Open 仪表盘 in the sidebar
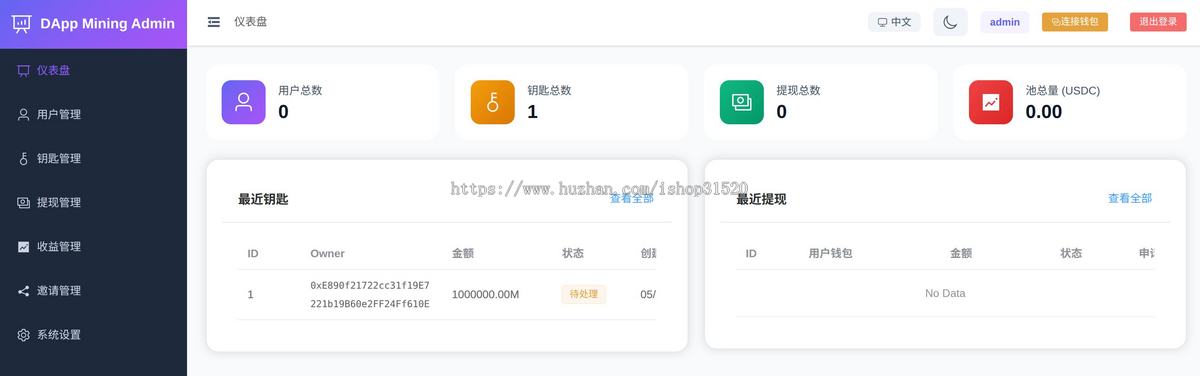Screen dimensions: 1200x376 click(x=93, y=71)
